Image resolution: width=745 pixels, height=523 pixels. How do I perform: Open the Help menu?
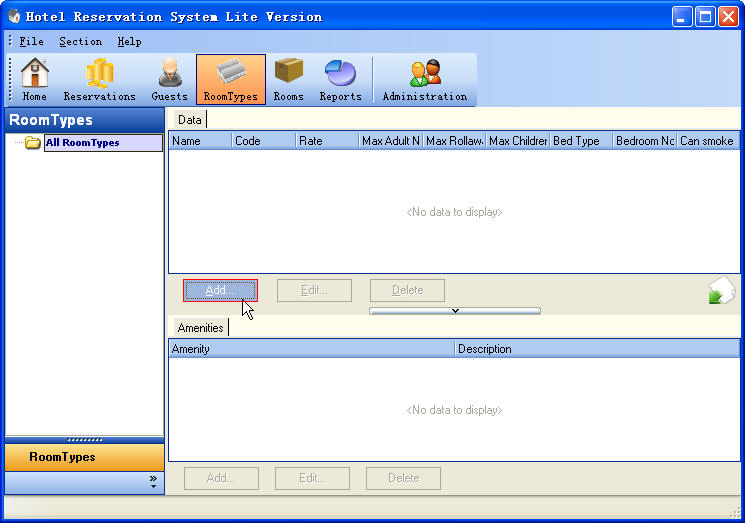[129, 42]
